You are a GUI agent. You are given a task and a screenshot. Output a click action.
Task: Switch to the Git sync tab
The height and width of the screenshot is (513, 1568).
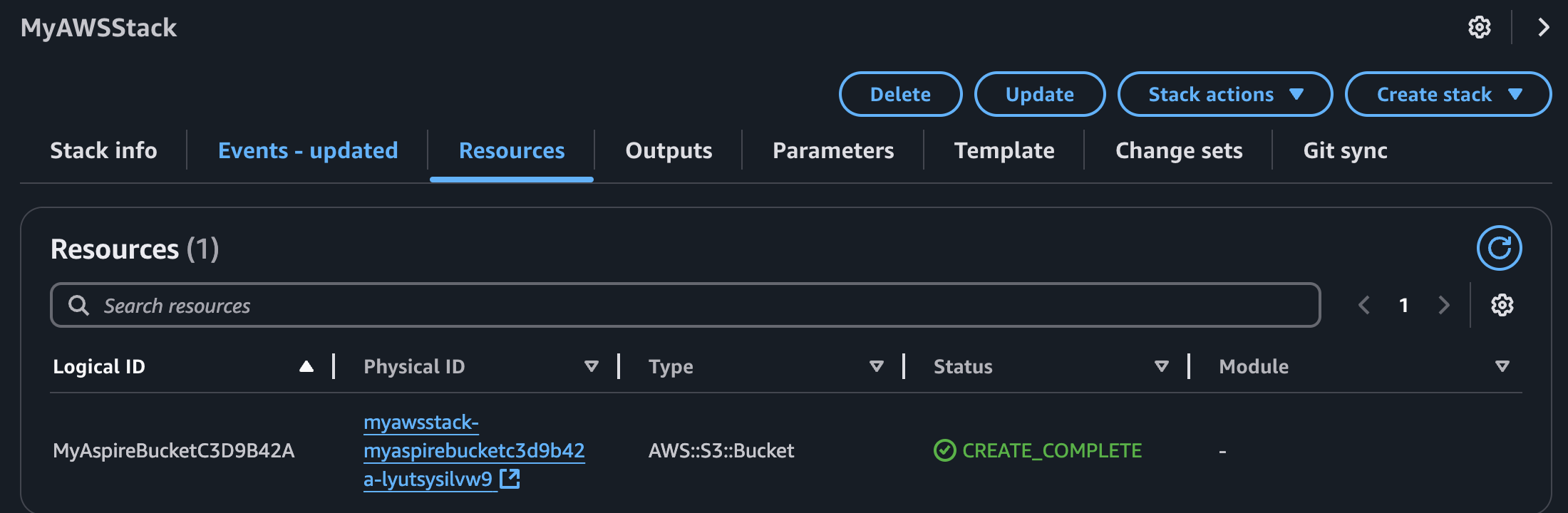(x=1345, y=150)
